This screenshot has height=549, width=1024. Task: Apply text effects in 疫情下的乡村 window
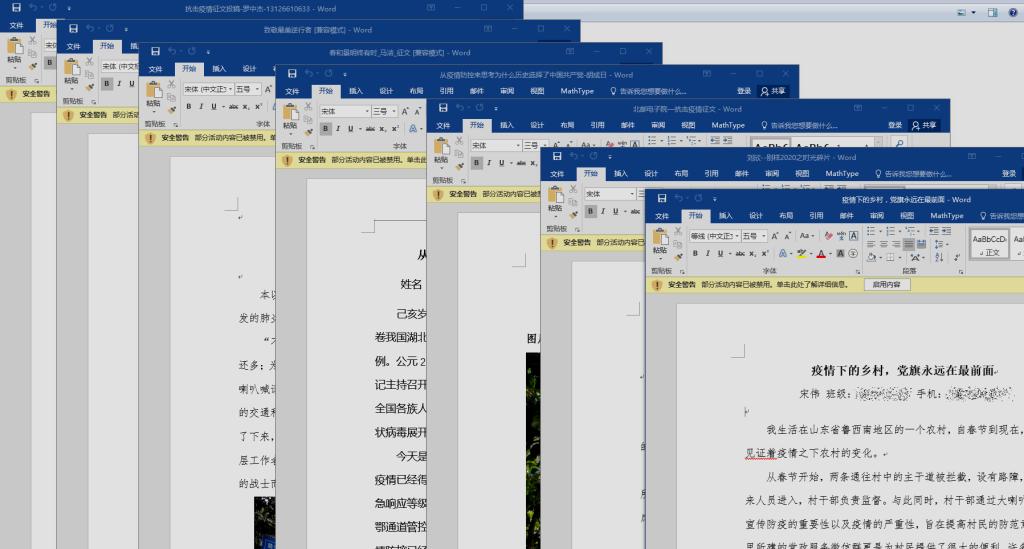pyautogui.click(x=783, y=253)
